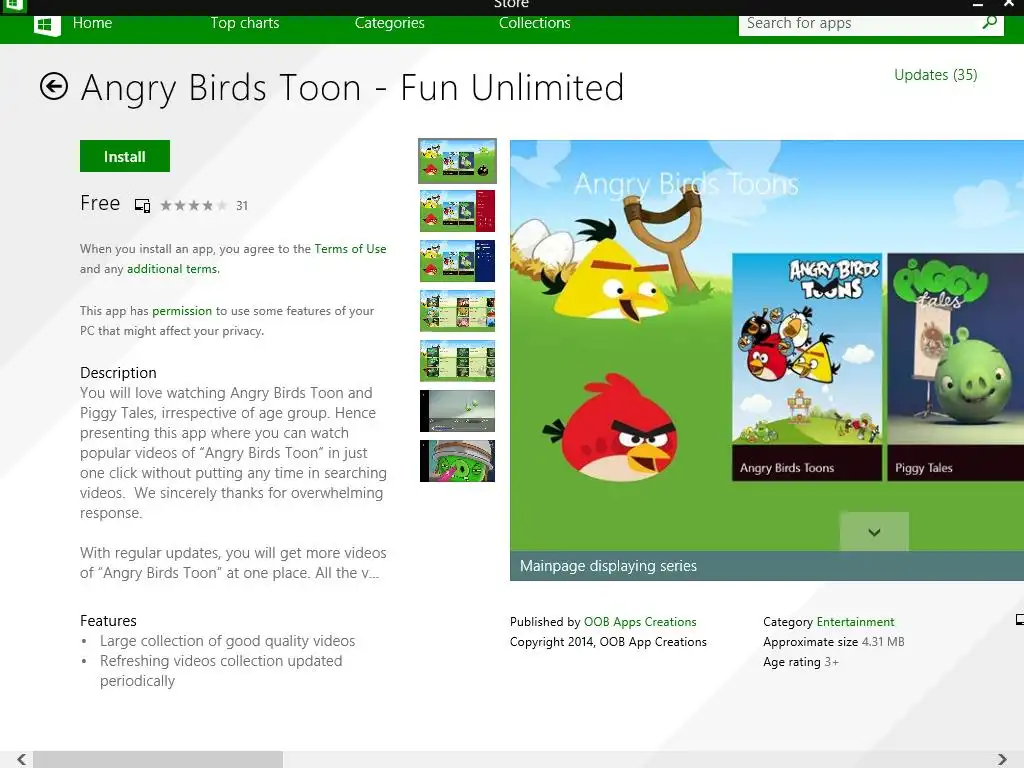Open the Terms of Use link
Screen dimensions: 1024x768
[x=350, y=249]
